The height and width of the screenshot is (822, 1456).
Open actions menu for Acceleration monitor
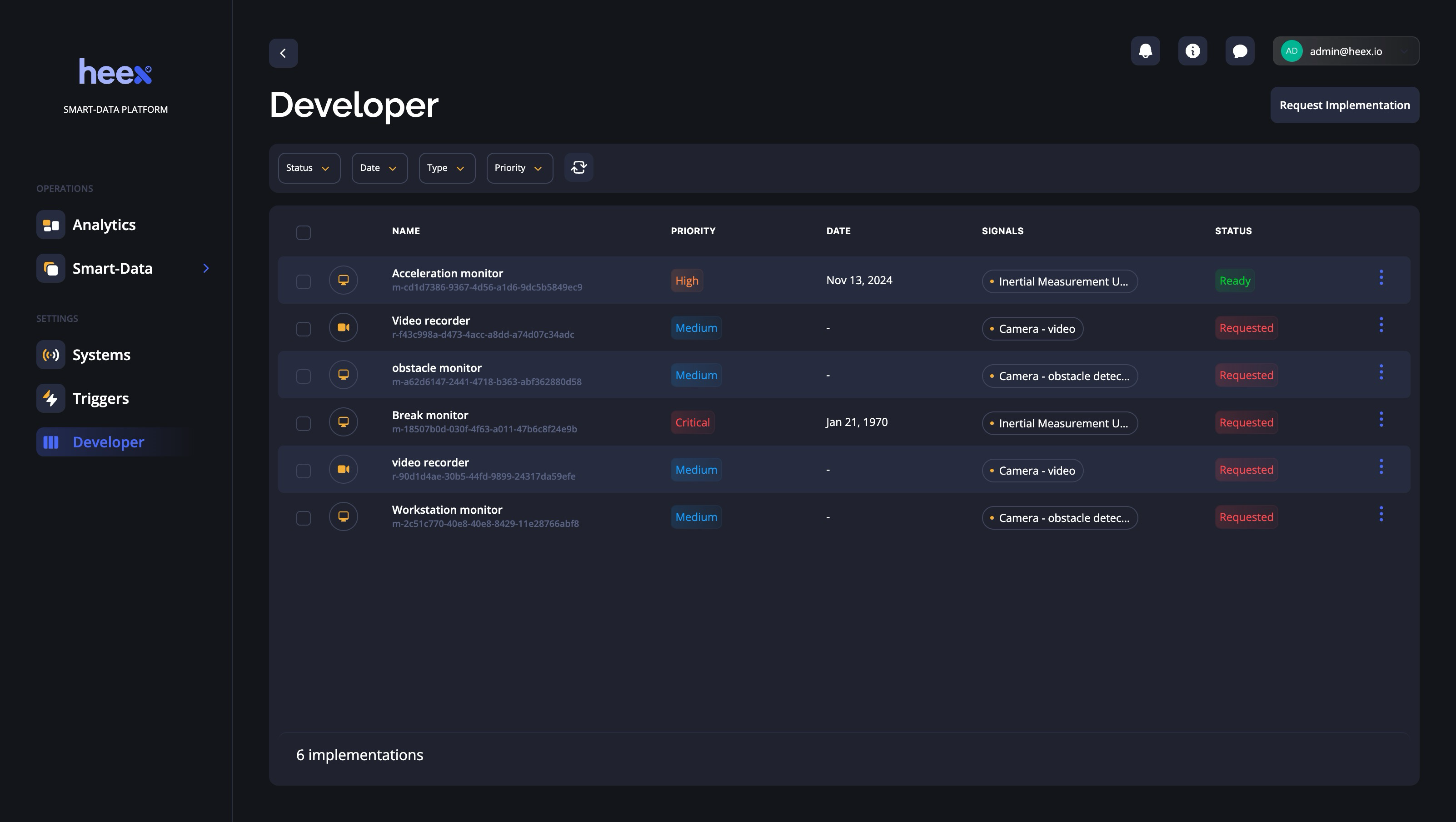1381,278
